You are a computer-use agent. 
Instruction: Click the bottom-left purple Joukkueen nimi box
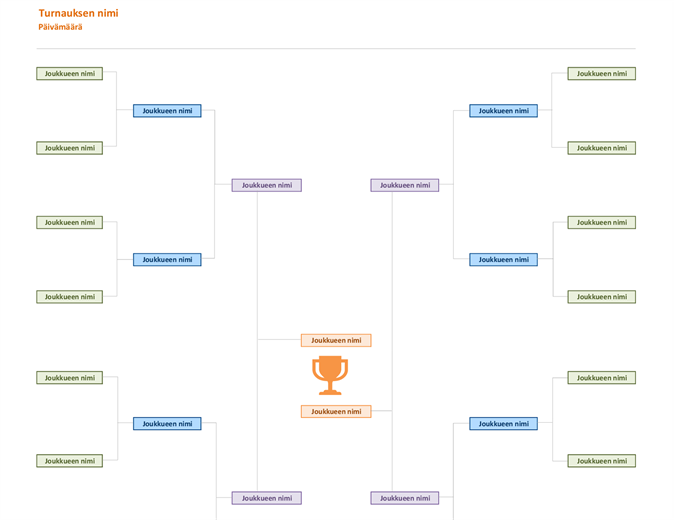click(x=266, y=498)
